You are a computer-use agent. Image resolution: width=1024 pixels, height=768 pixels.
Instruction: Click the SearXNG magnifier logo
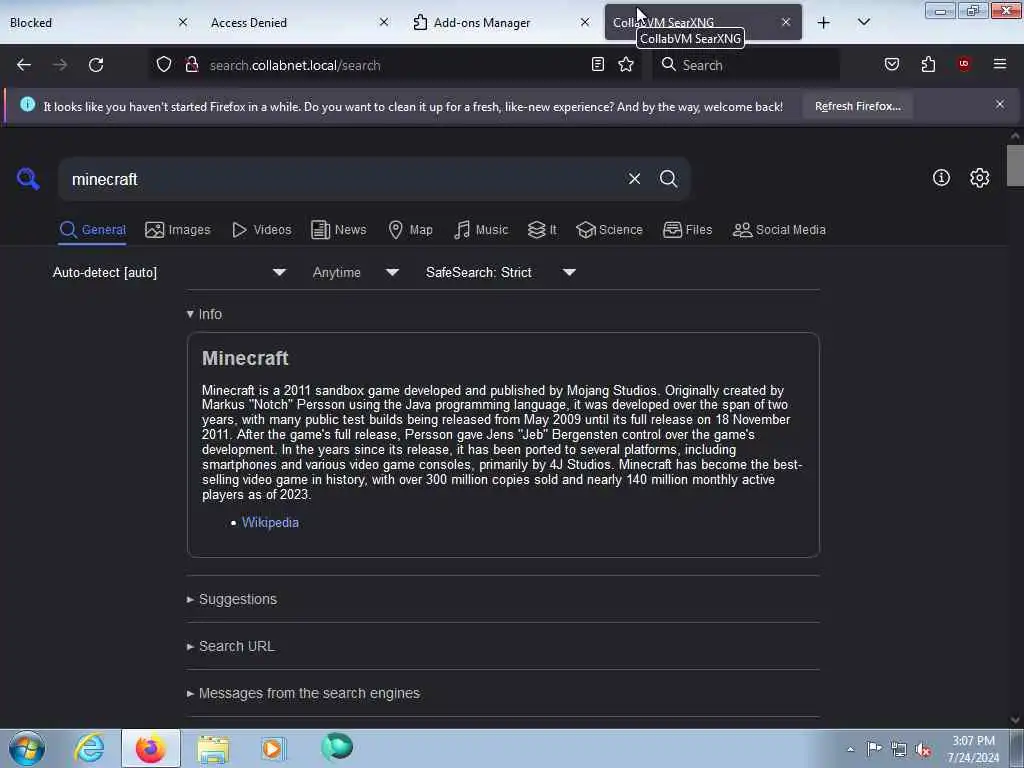coord(28,178)
